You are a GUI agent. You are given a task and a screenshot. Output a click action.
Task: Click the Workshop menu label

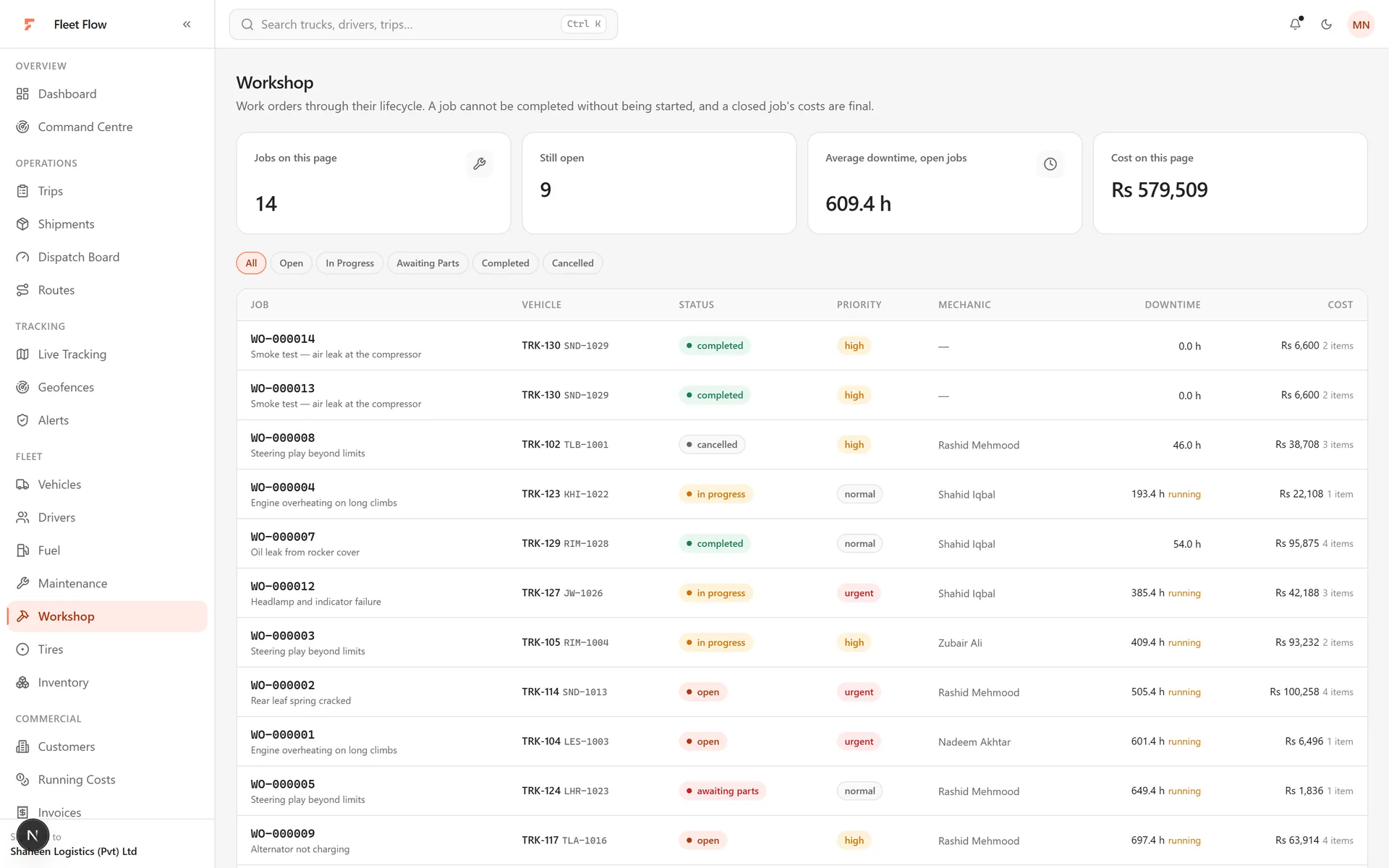67,616
